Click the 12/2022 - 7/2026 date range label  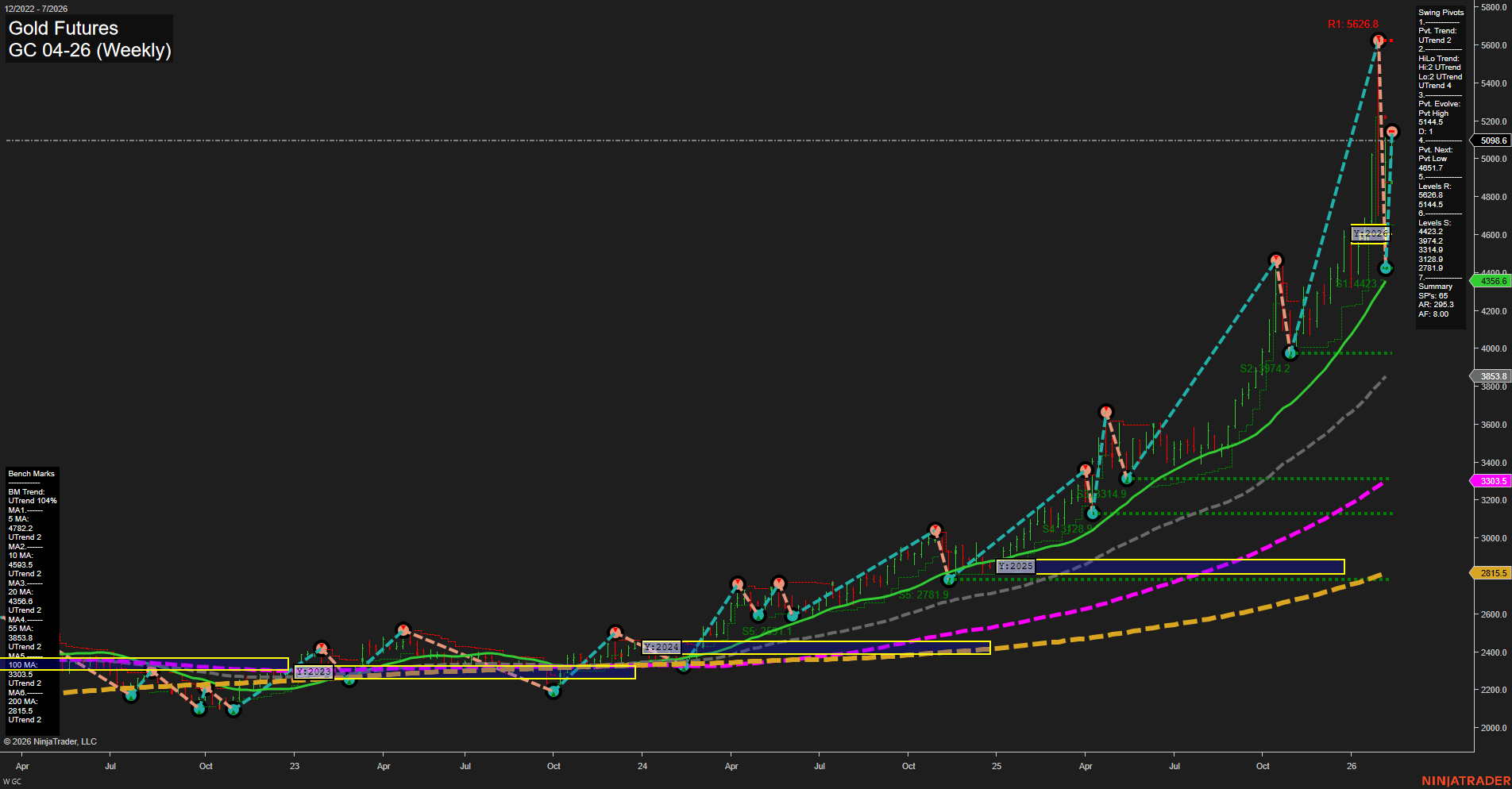[x=38, y=7]
